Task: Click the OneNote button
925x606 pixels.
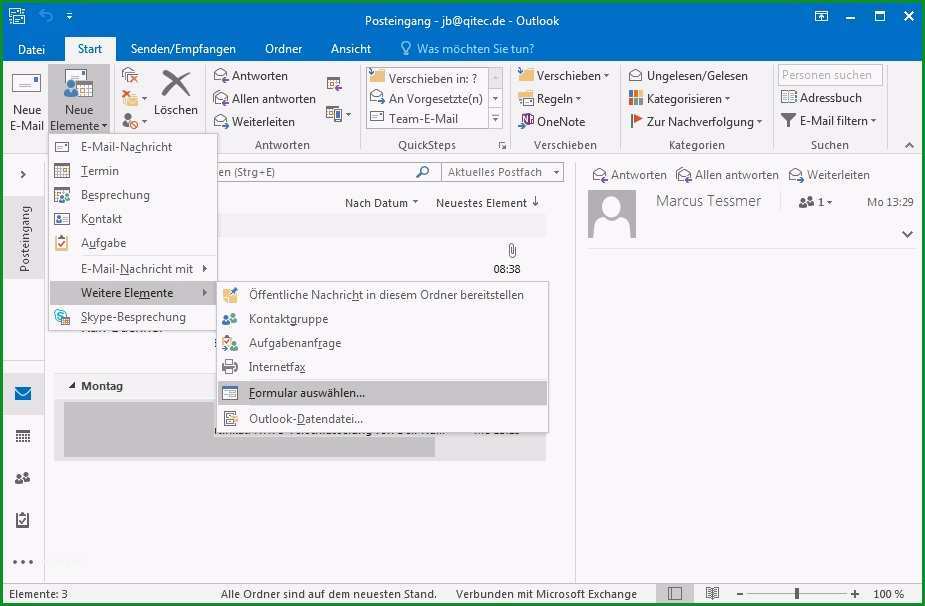Action: tap(552, 122)
